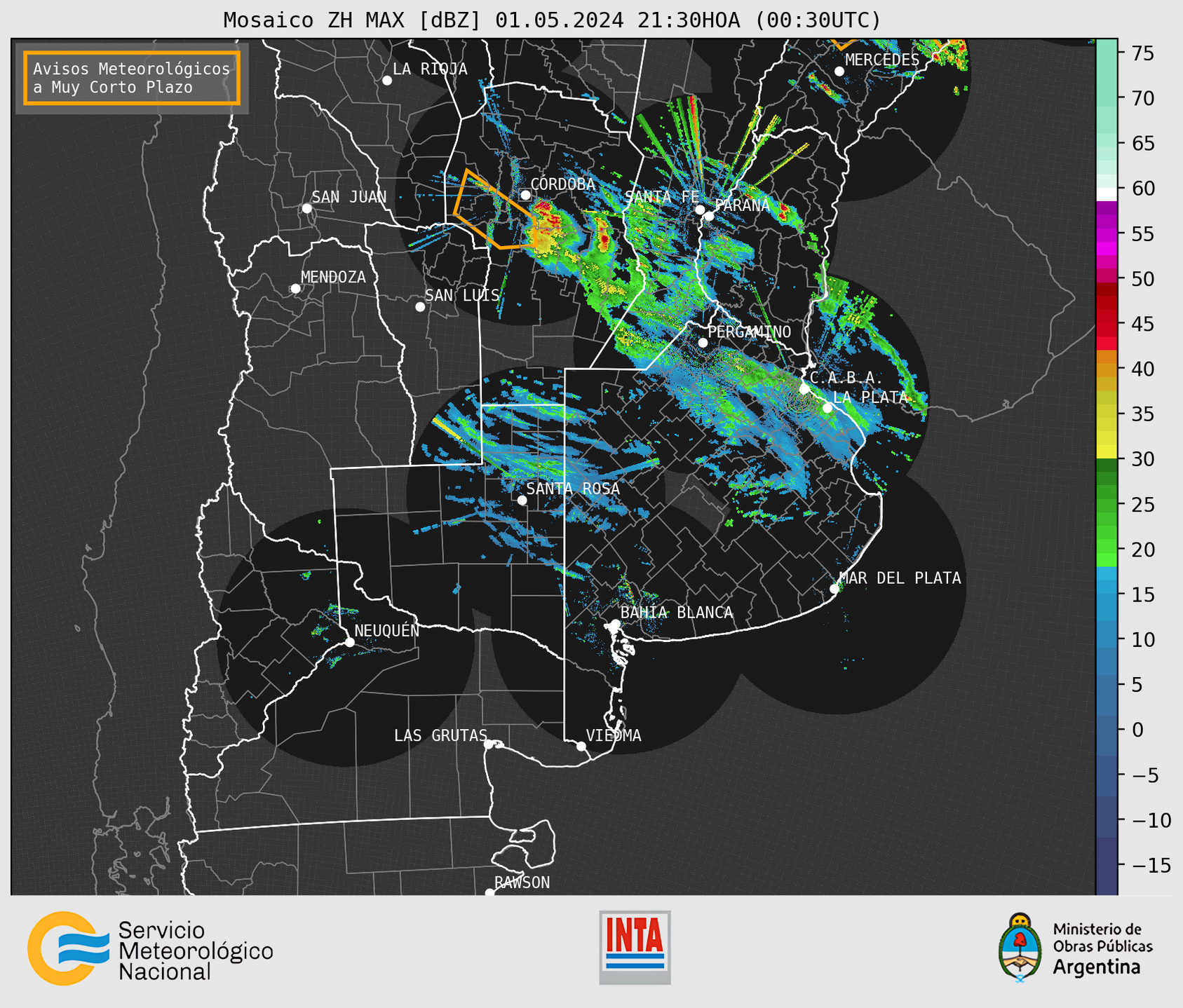The image size is (1183, 1008).
Task: Click the MENDOZA city marker dot
Action: tap(295, 289)
